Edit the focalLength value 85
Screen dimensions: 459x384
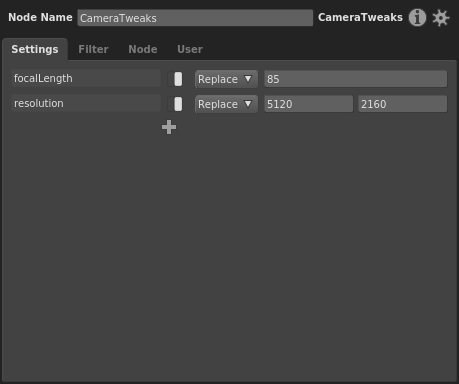[356, 79]
